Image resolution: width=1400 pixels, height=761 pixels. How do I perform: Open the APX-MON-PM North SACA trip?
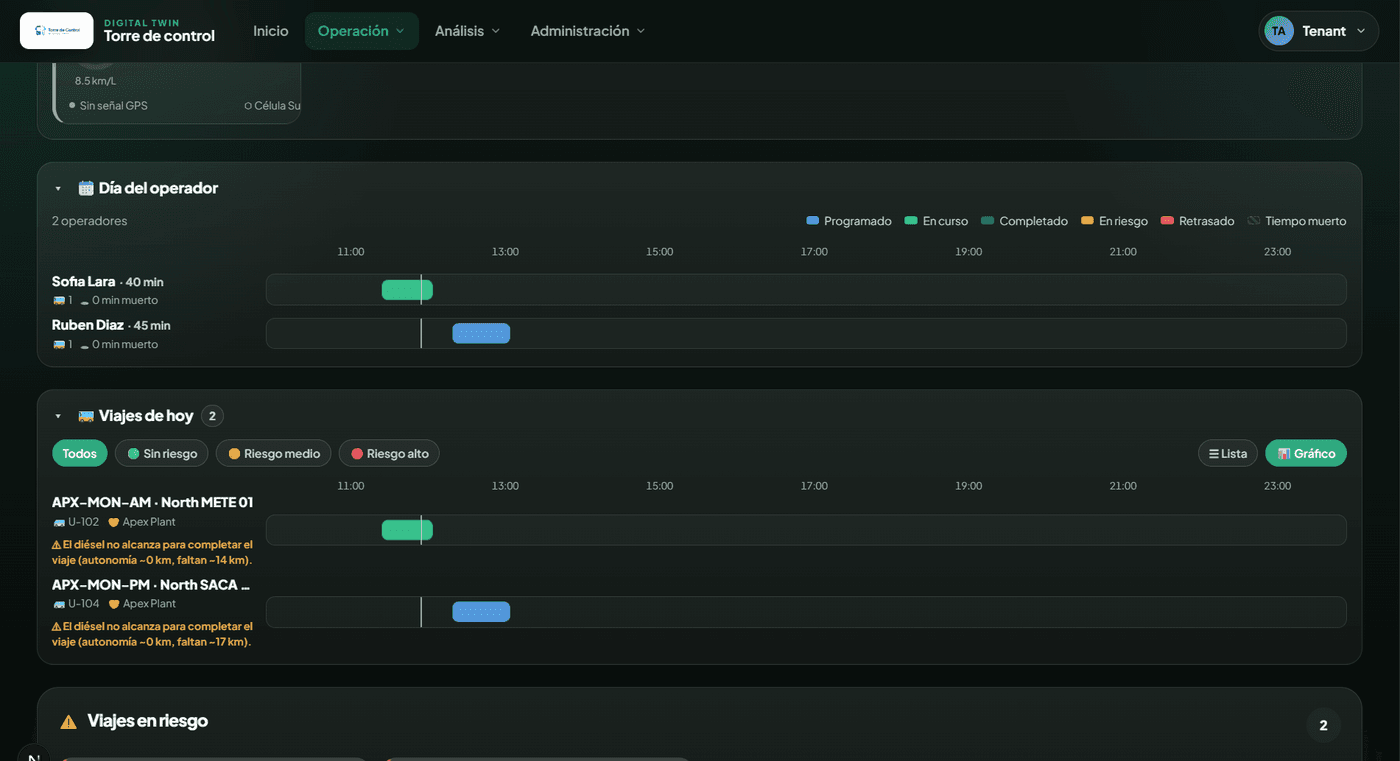(x=151, y=584)
